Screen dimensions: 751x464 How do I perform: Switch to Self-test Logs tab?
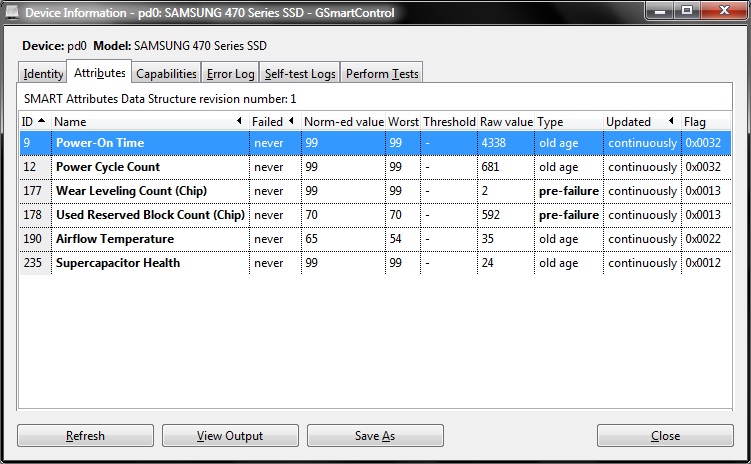pyautogui.click(x=300, y=73)
